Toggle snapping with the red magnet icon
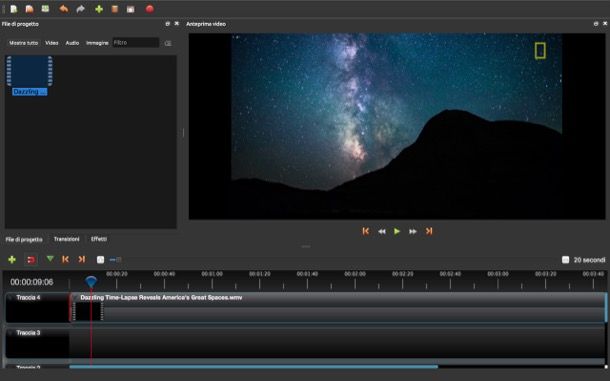 (31, 260)
